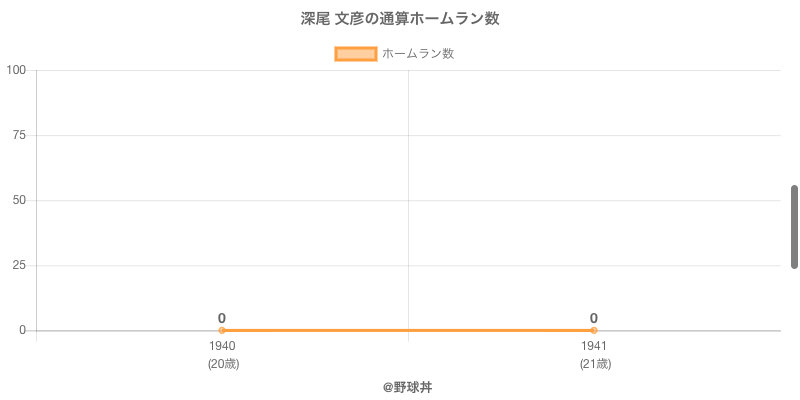The height and width of the screenshot is (400, 800).
Task: Toggle the ホームラン数 legend label
Action: tap(418, 54)
